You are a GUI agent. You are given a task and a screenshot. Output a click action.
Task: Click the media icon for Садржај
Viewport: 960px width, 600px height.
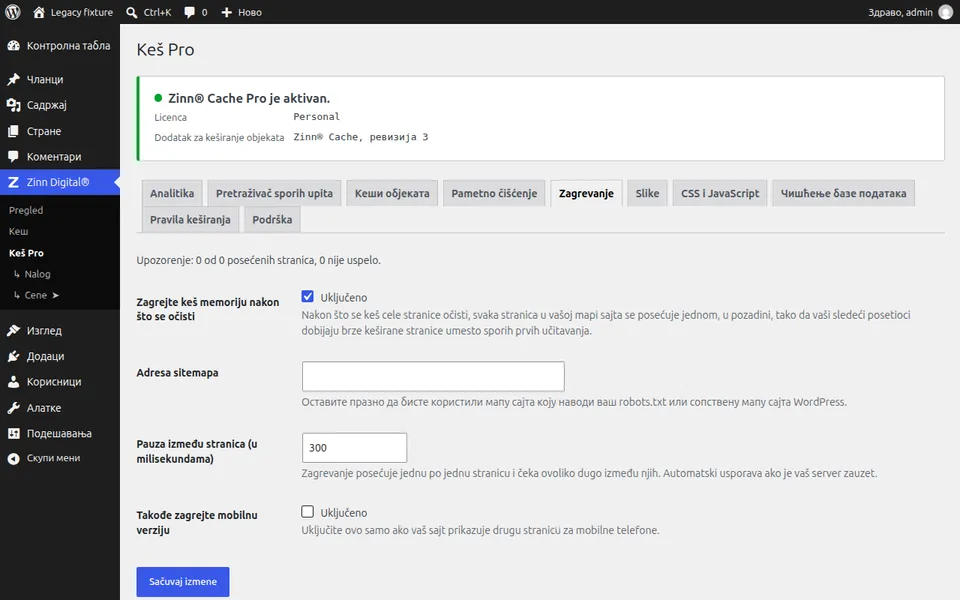tap(13, 105)
